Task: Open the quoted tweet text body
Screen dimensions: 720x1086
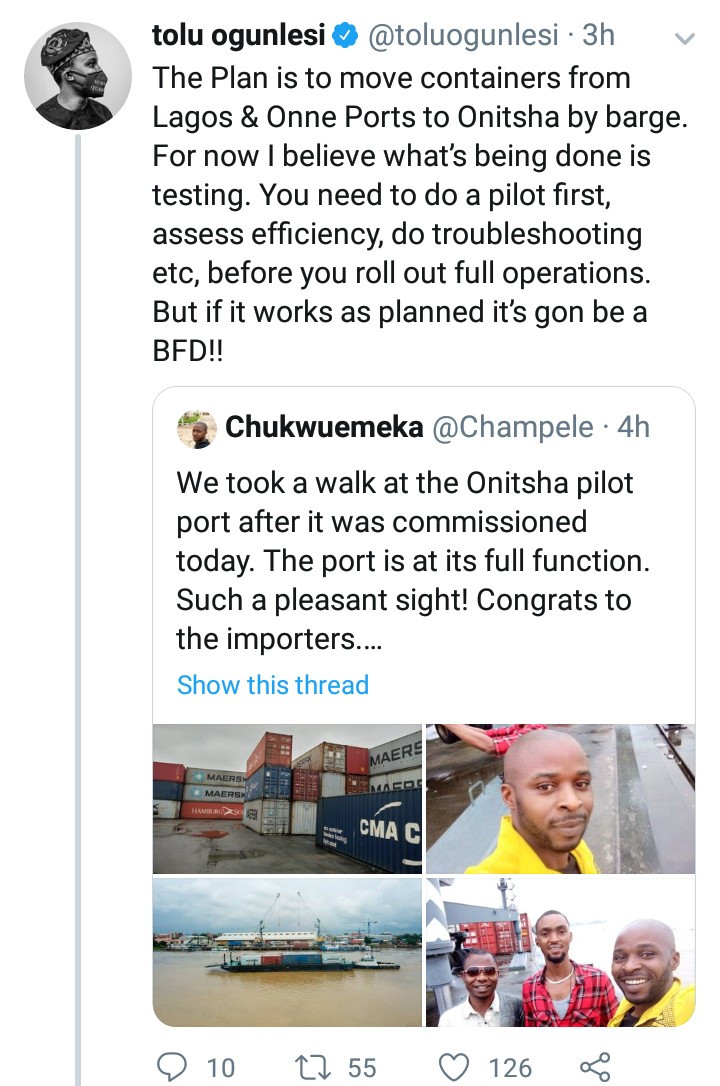Action: coord(410,560)
